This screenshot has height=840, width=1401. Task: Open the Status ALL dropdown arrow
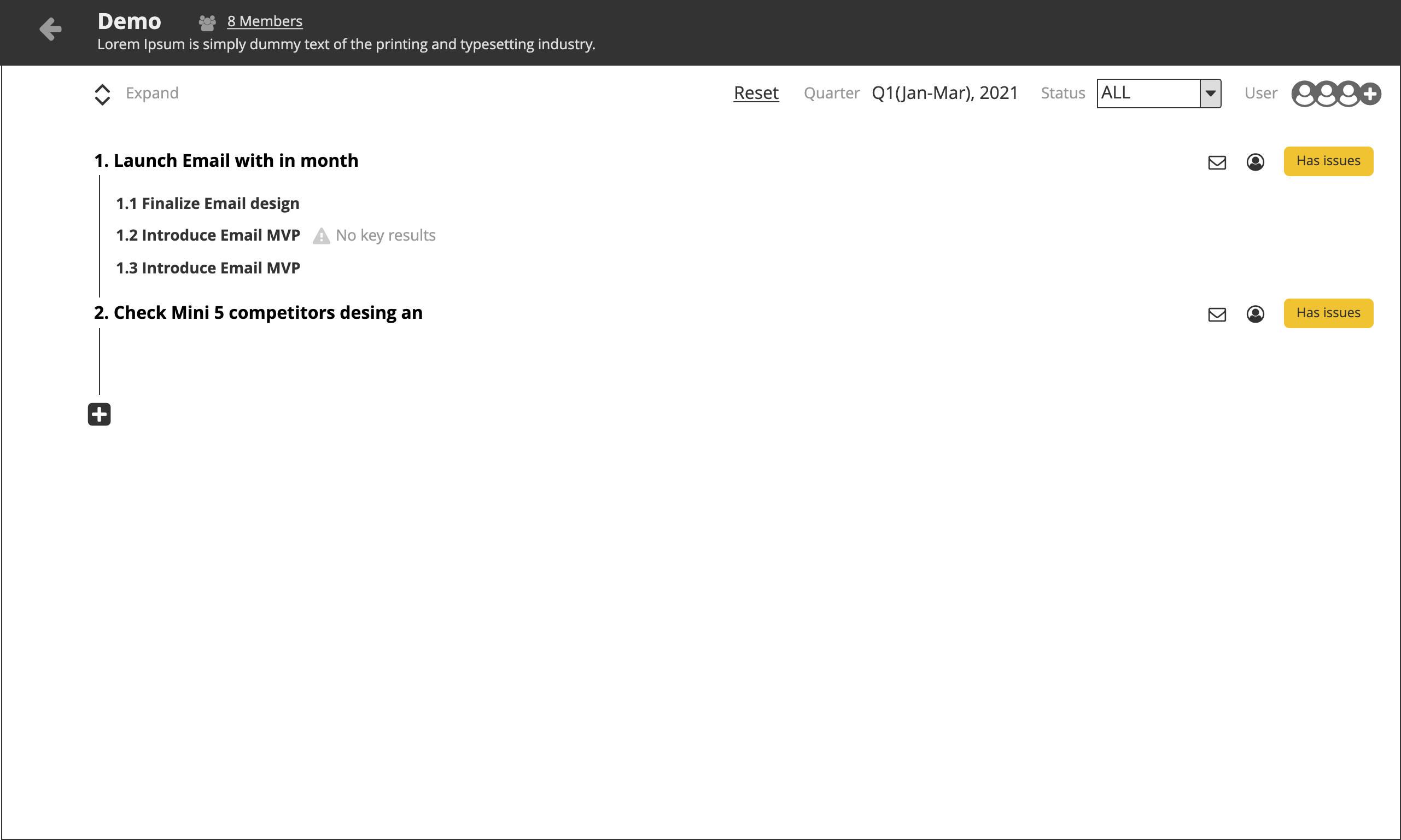1210,94
